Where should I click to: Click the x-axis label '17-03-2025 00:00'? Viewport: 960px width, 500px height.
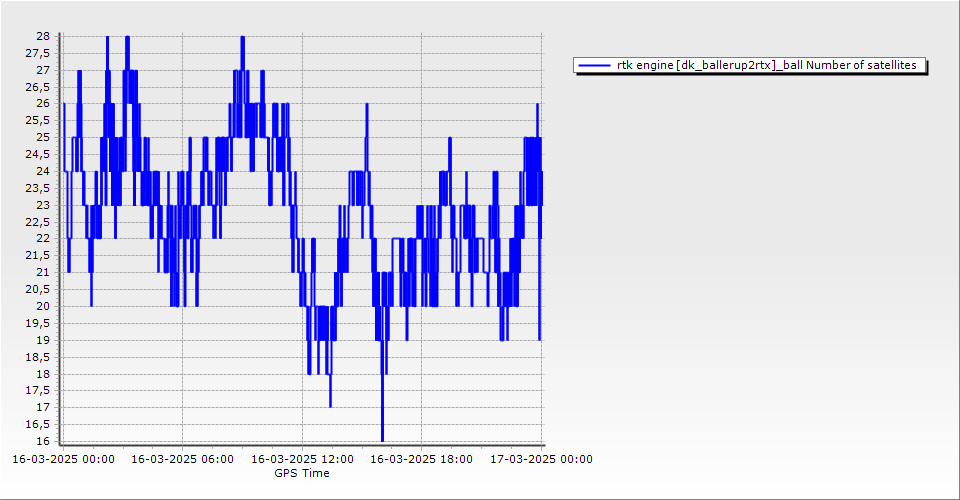pyautogui.click(x=541, y=459)
